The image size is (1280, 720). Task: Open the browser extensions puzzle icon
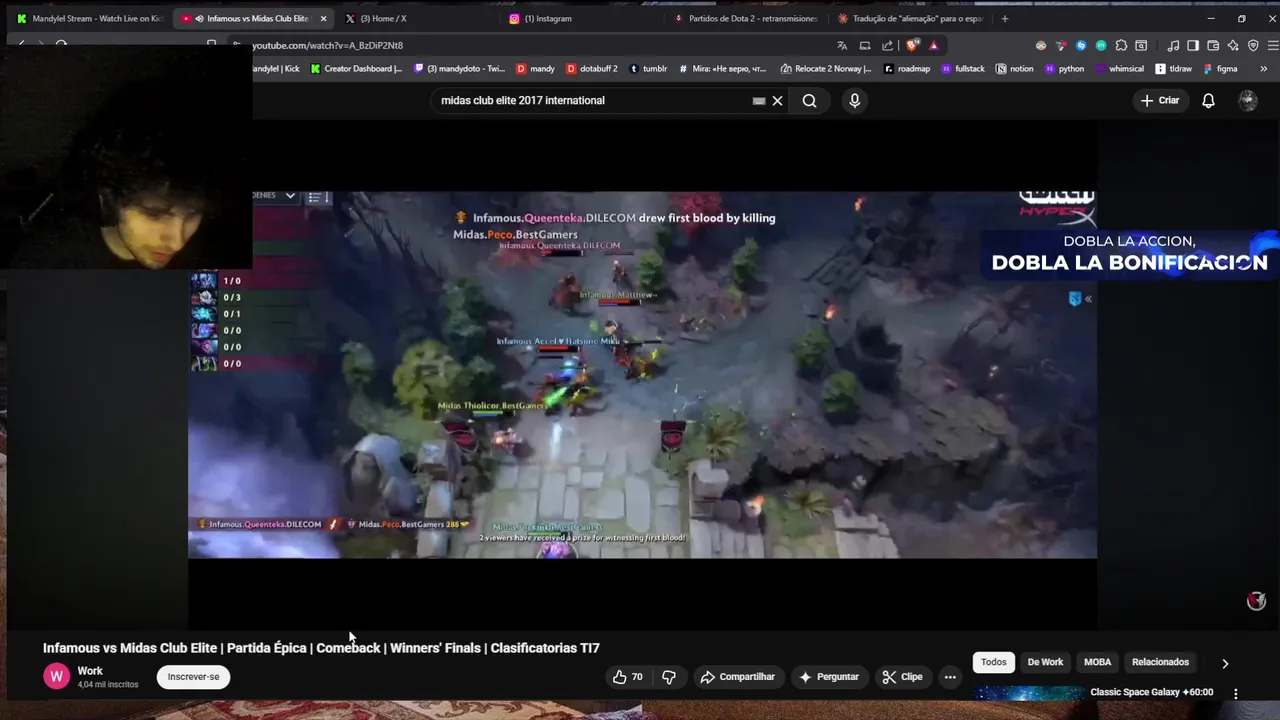tap(1121, 45)
